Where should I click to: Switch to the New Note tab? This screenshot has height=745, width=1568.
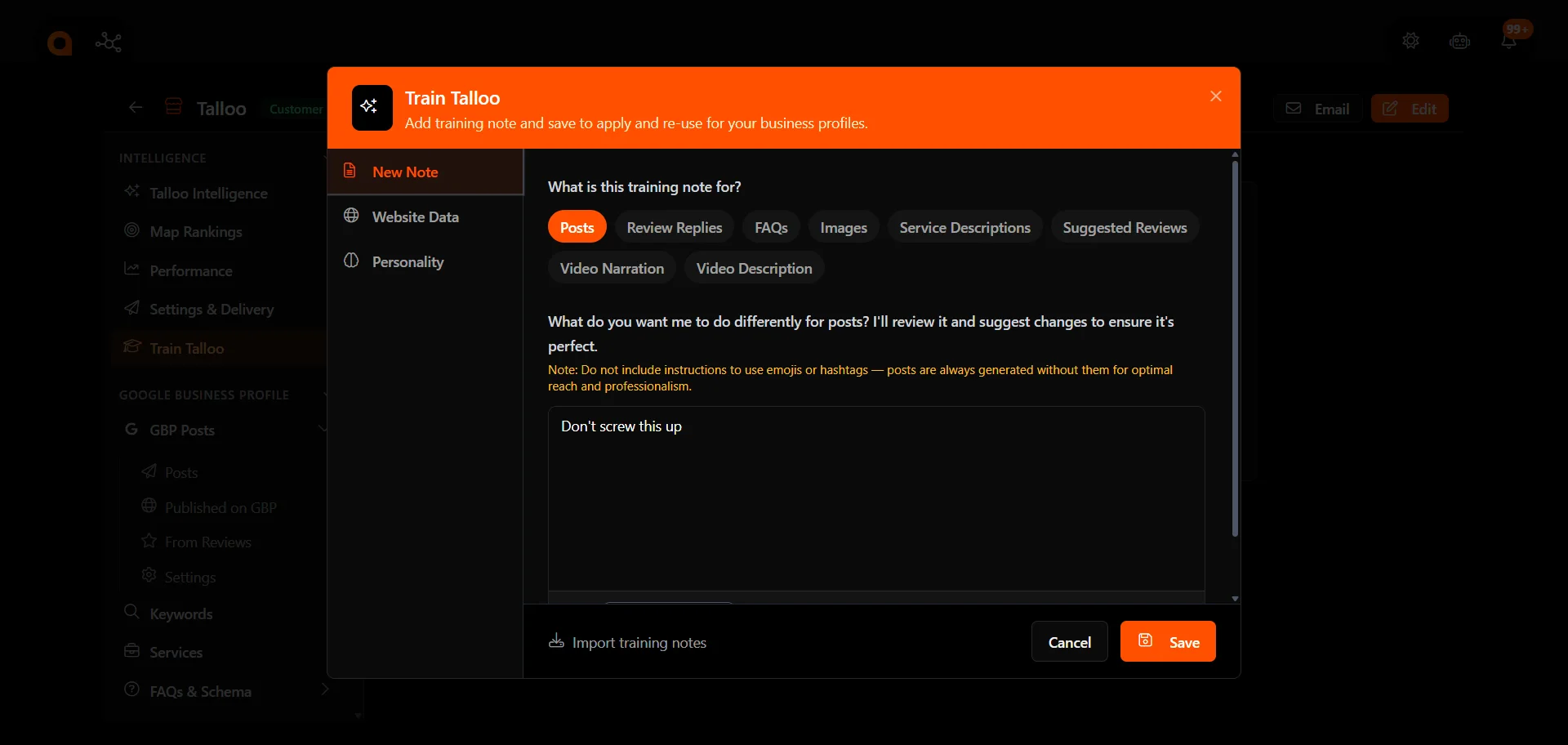425,172
